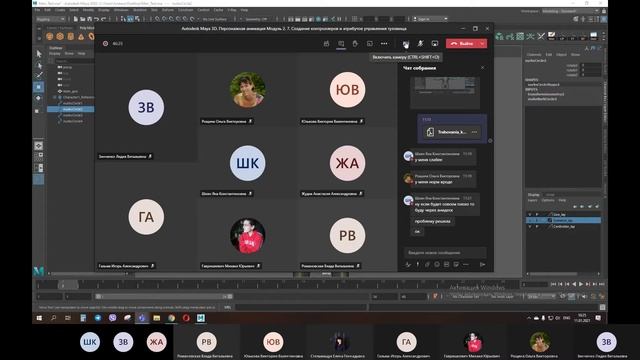Open Opera browser from the taskbar

pos(186,318)
